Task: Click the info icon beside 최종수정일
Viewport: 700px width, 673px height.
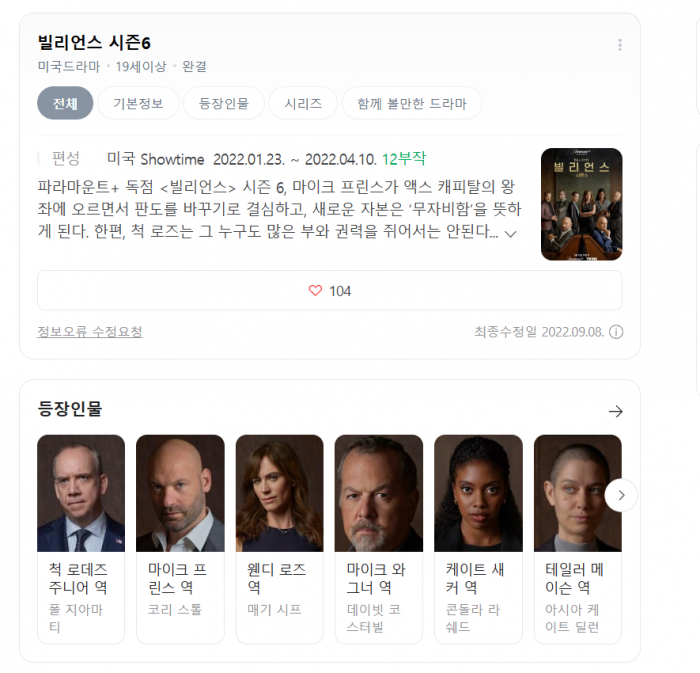Action: 616,332
